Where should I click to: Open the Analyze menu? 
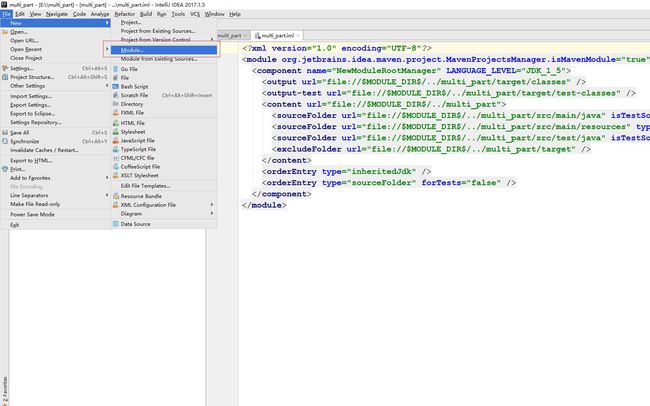click(100, 14)
